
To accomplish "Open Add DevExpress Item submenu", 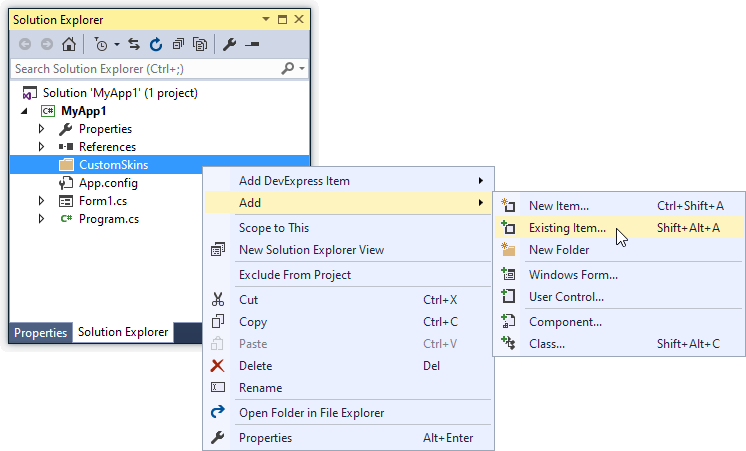I will click(349, 181).
